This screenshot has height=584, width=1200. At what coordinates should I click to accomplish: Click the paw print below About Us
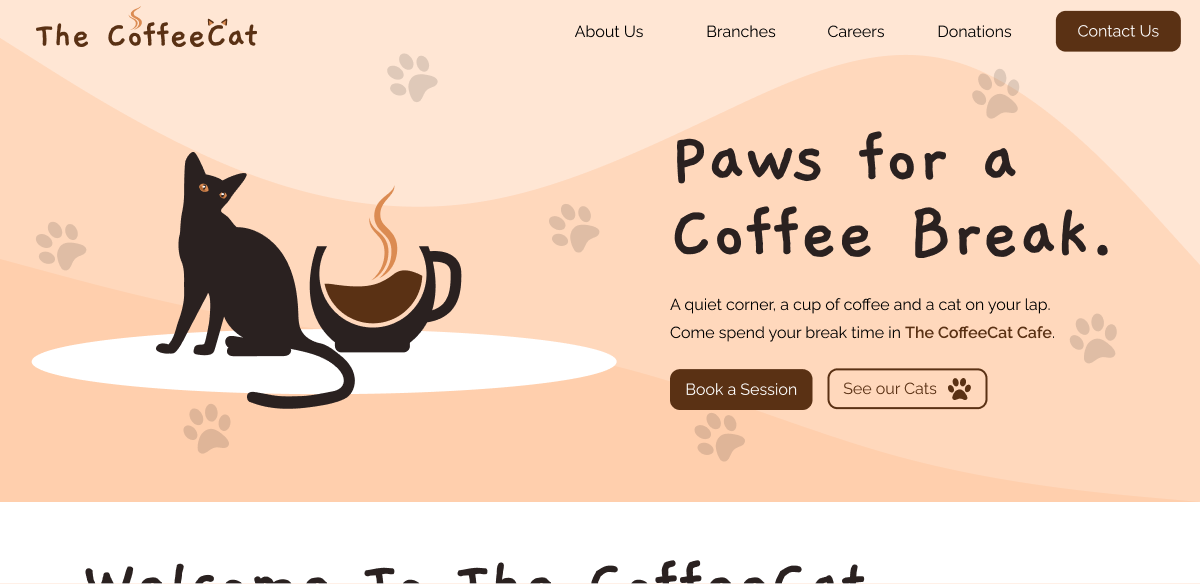click(411, 78)
